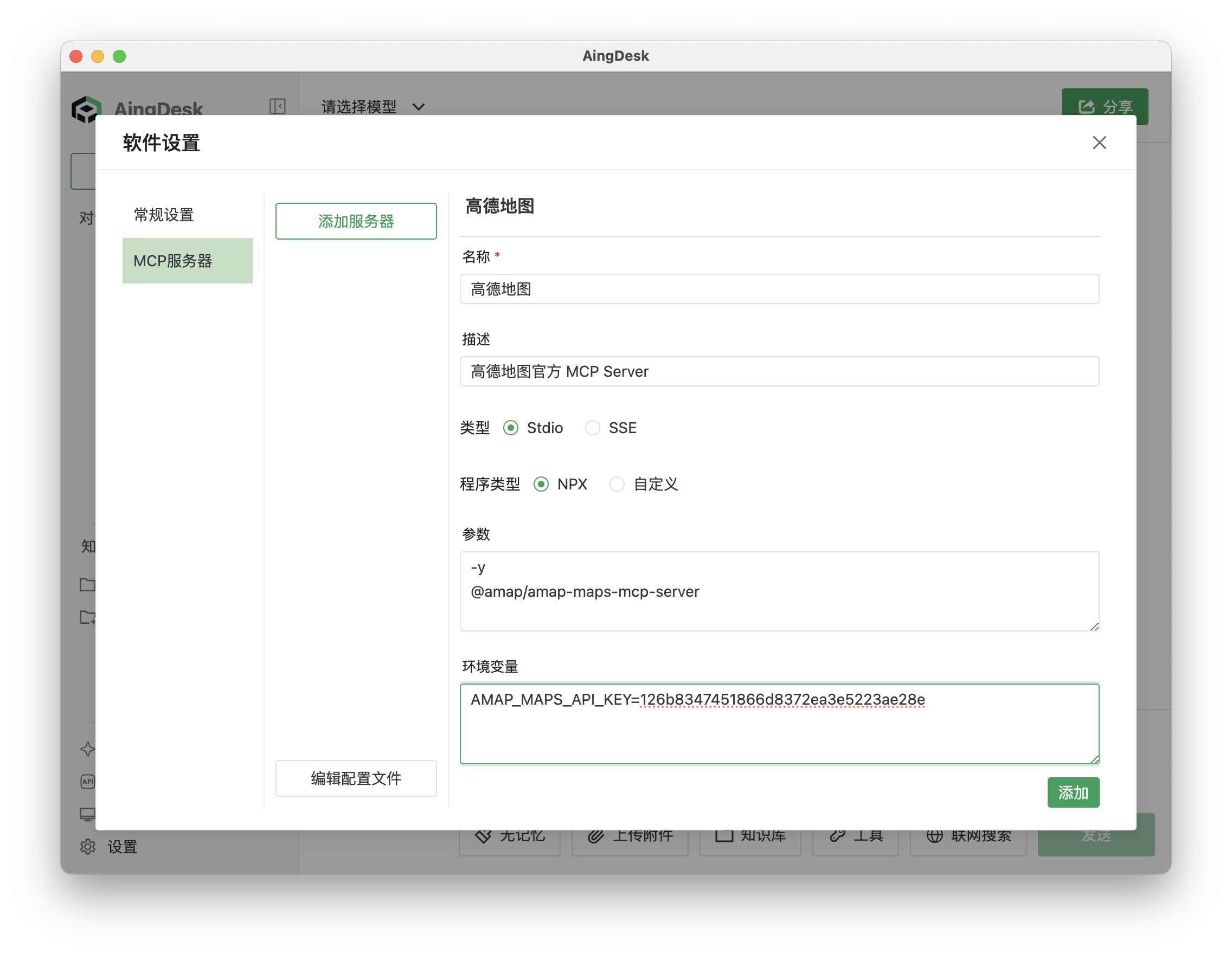
Task: Focus the 描述 description input field
Action: [x=779, y=371]
